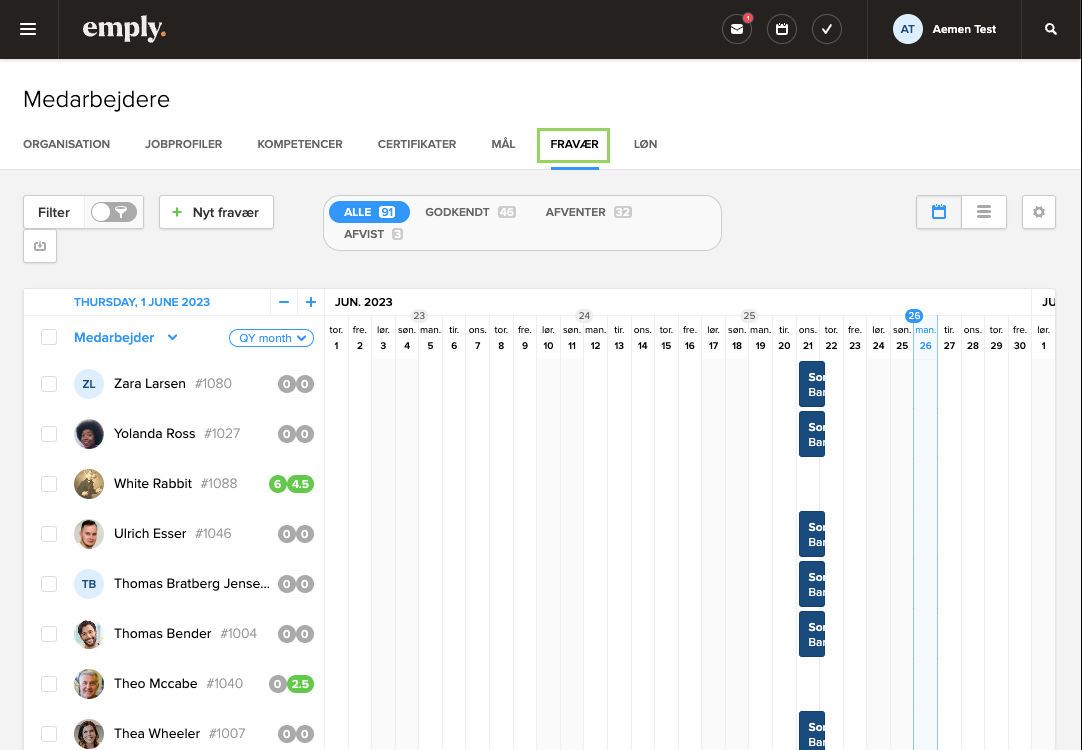Screen dimensions: 1082x750
Task: Open search from the top bar
Action: point(1050,29)
